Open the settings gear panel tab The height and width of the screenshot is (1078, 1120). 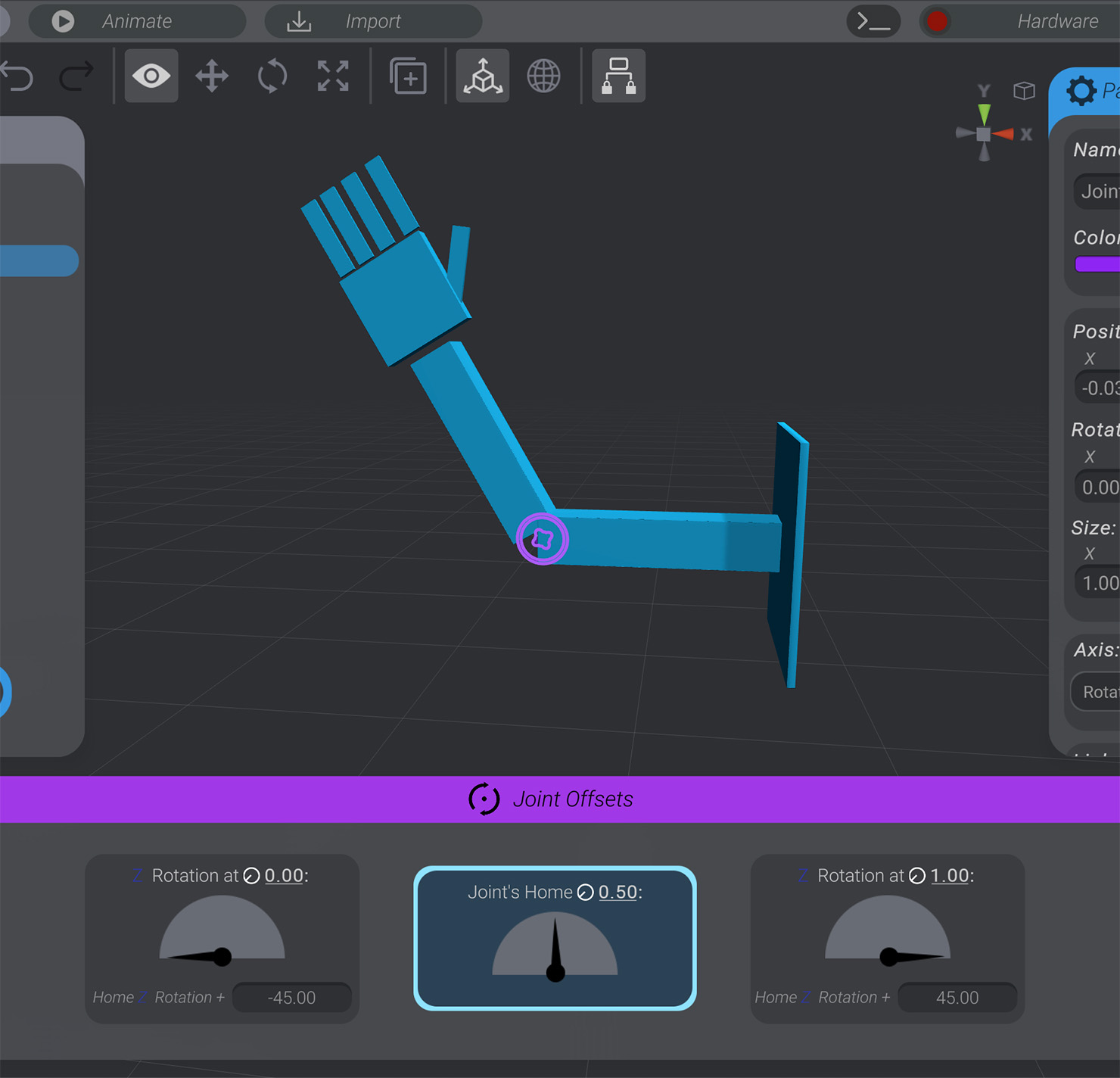coord(1081,91)
